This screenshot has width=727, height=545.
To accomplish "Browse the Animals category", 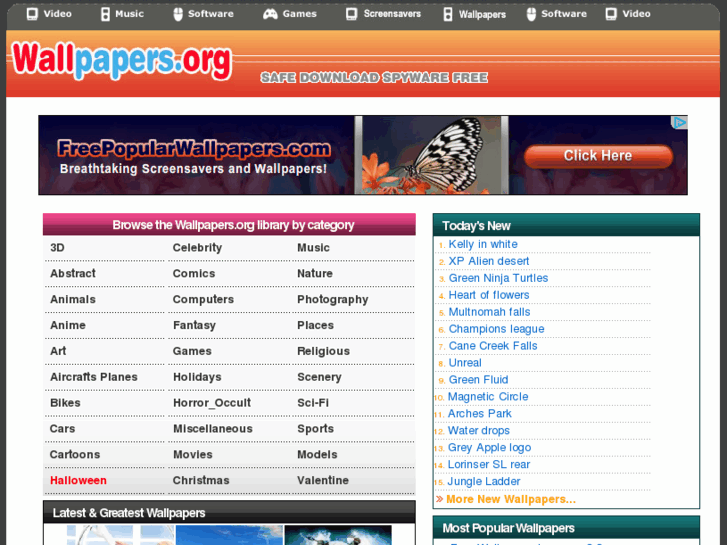I will 73,300.
